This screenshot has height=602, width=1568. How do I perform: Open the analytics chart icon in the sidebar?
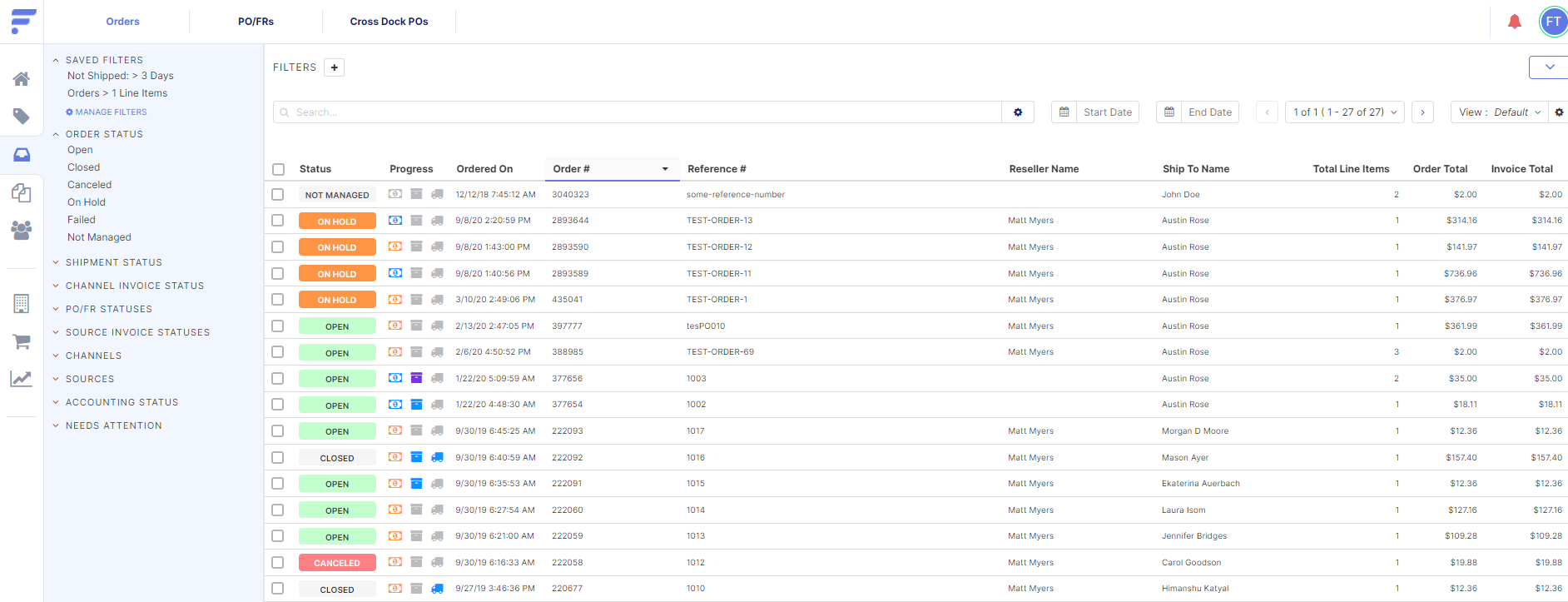pyautogui.click(x=22, y=379)
